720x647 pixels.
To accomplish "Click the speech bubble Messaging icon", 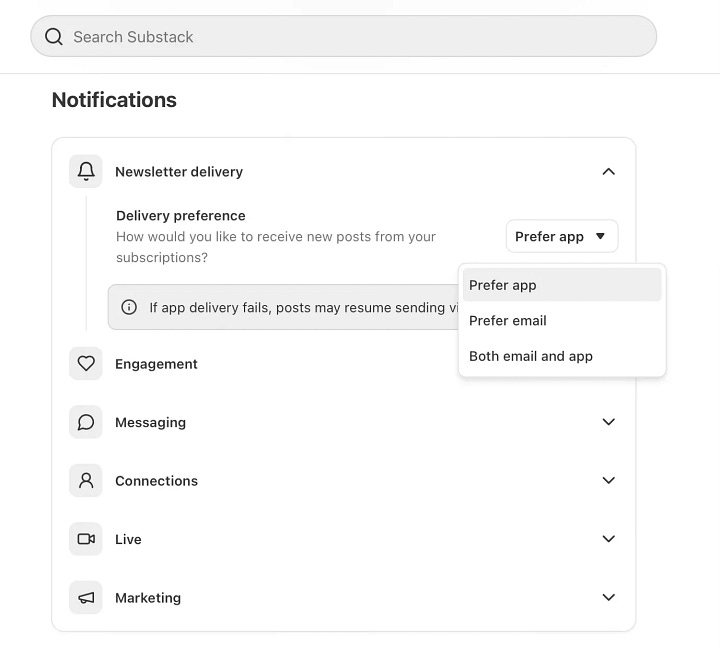I will coord(86,422).
